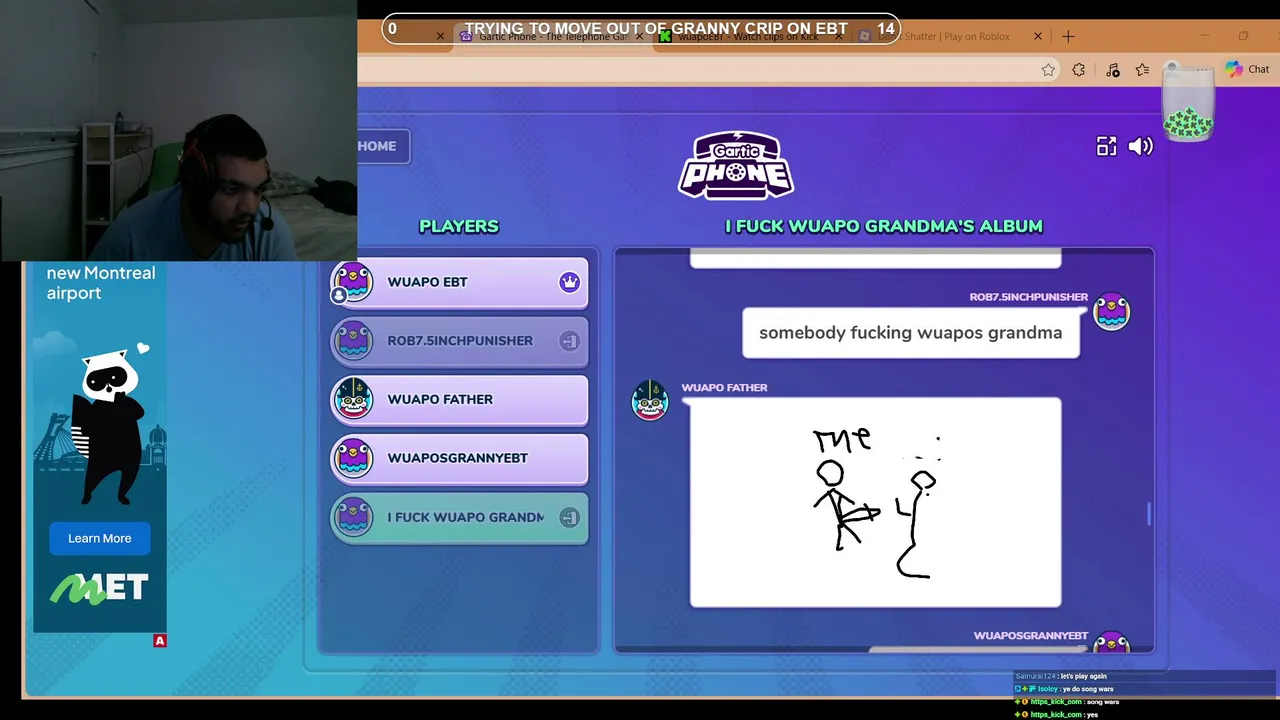Select the ROB7.5INCHPUNISHER player row
The width and height of the screenshot is (1280, 720).
tap(459, 341)
